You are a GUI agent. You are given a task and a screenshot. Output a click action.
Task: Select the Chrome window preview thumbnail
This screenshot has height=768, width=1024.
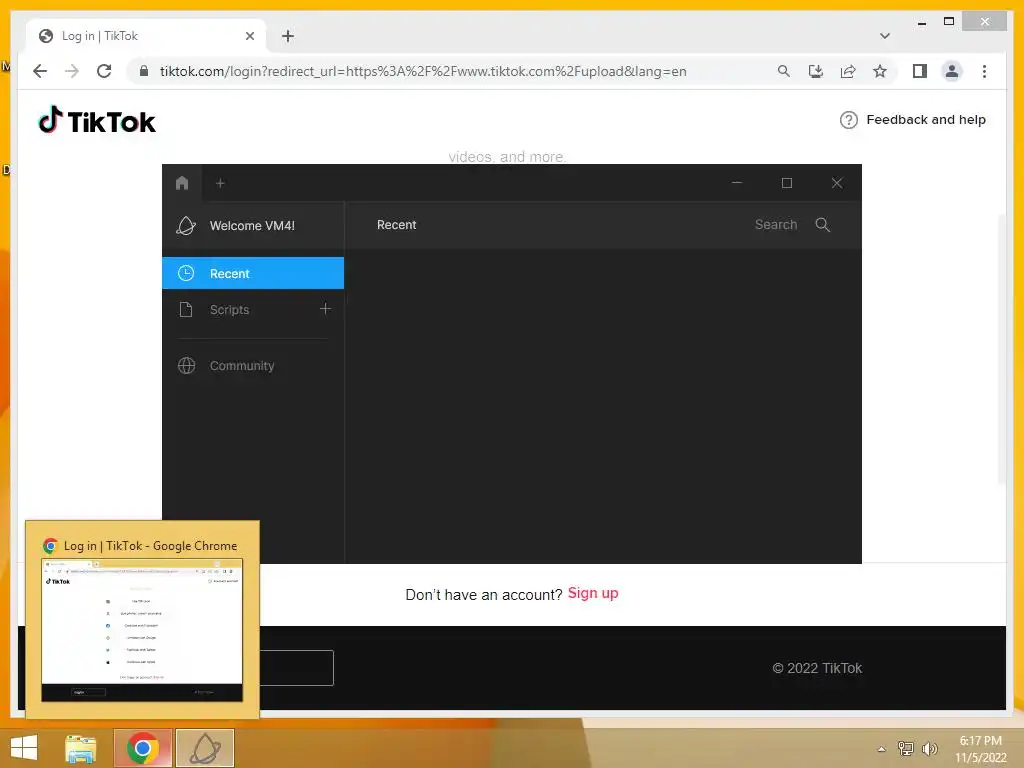(x=142, y=630)
